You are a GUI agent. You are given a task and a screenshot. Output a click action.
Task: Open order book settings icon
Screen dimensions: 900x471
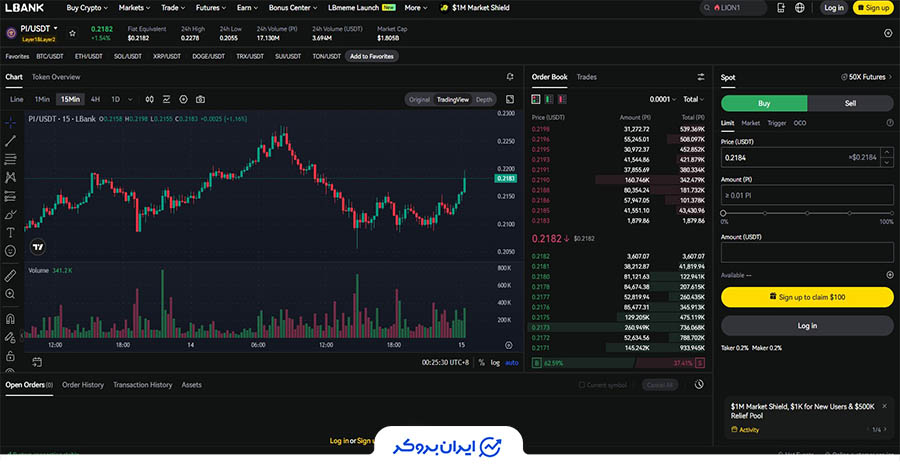[700, 76]
